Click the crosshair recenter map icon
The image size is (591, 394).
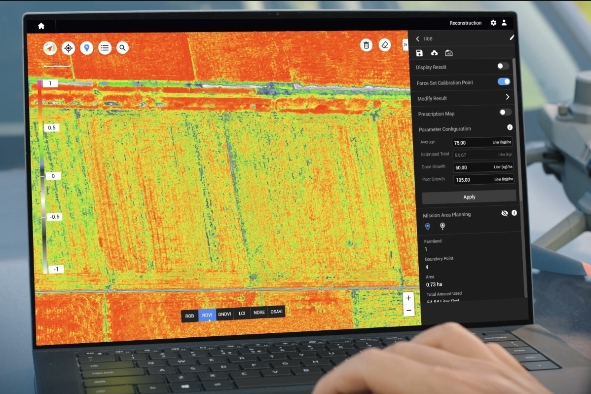pyautogui.click(x=68, y=48)
